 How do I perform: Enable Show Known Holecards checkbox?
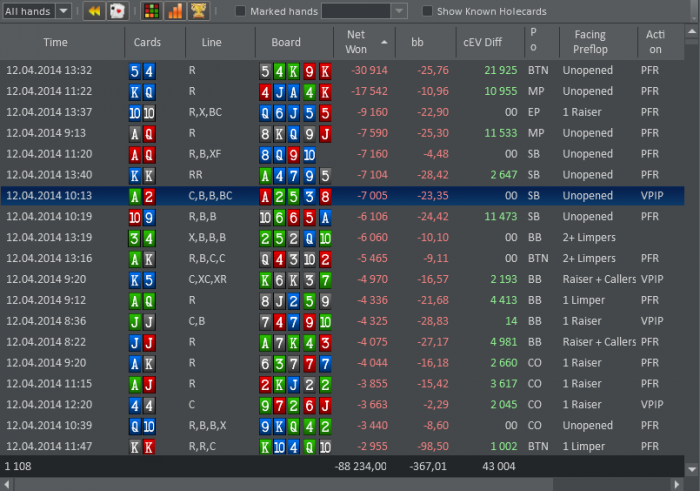point(427,11)
